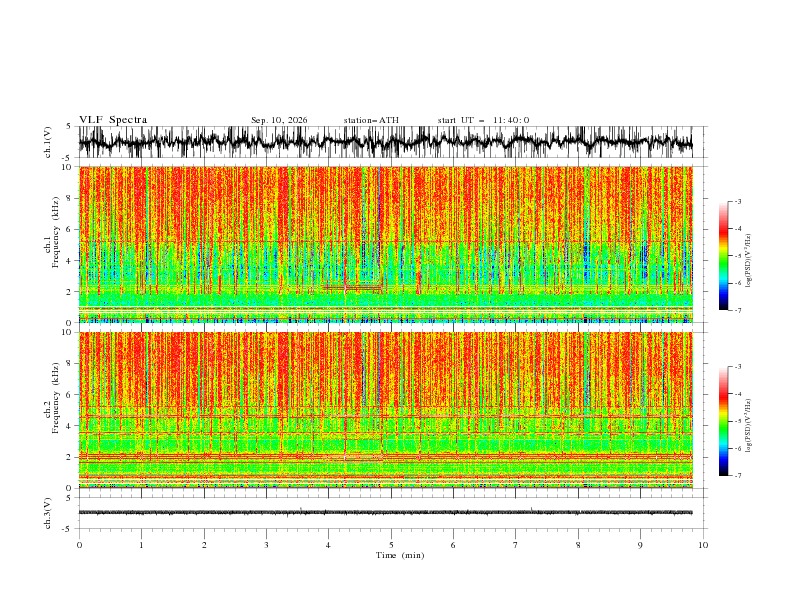
Task: Click the 2 kHz tick on ch.2 axis
Action: (x=70, y=457)
